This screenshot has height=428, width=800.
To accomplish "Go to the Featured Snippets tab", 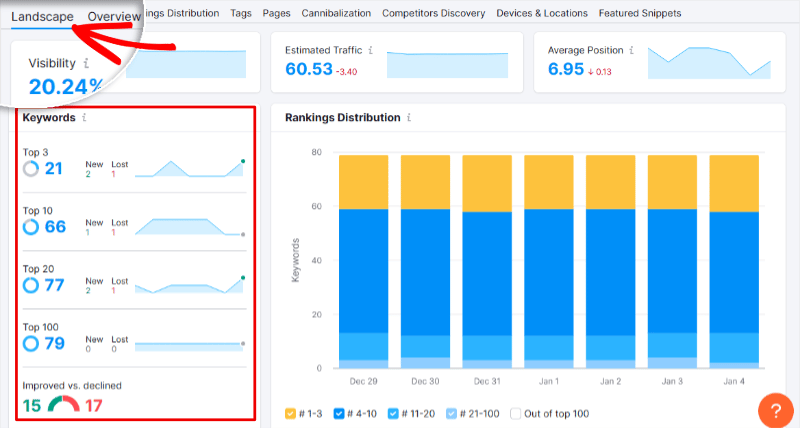I will pyautogui.click(x=640, y=14).
